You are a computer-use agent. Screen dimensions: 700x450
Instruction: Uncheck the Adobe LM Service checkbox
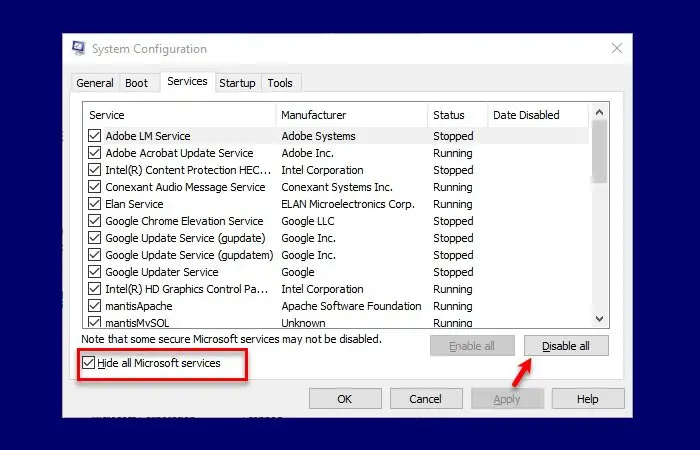(95, 136)
